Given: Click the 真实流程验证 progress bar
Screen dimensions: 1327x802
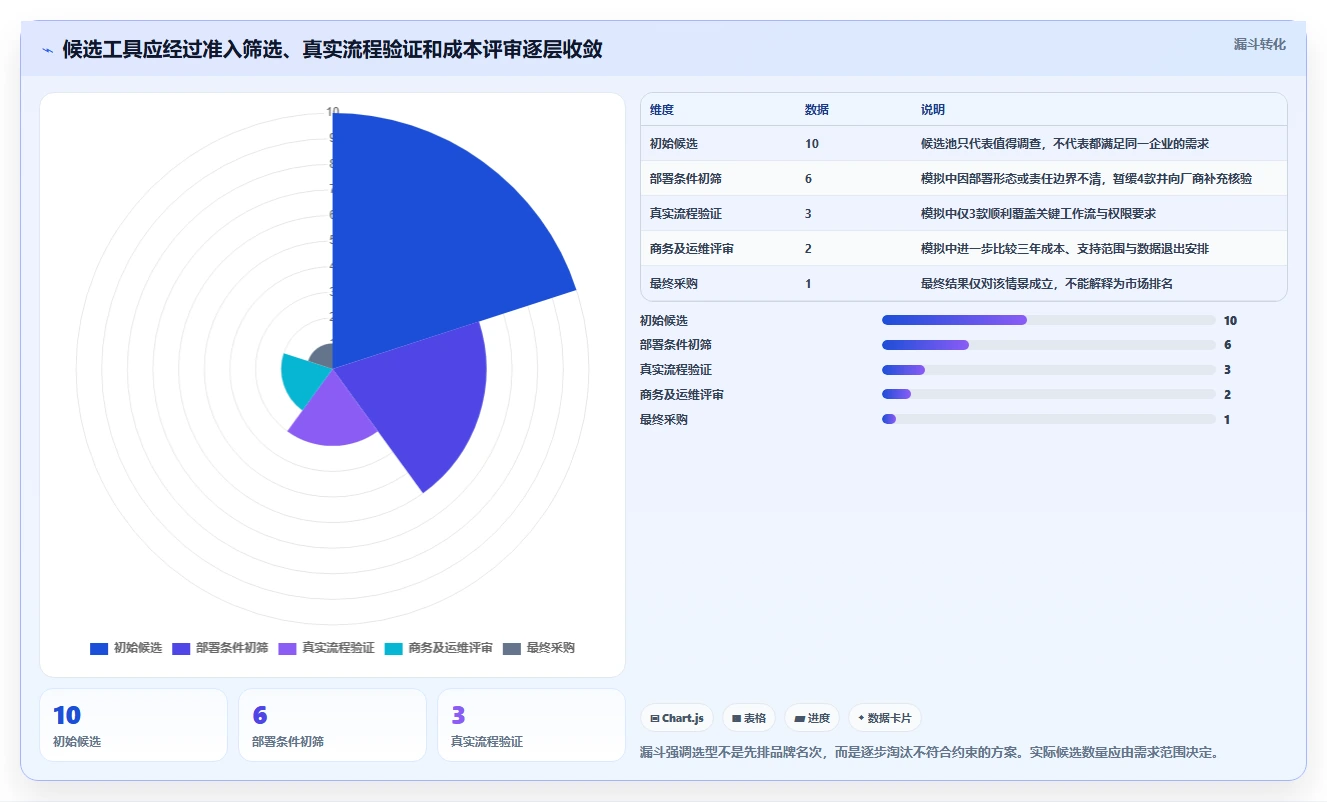Looking at the screenshot, I should (x=1048, y=370).
